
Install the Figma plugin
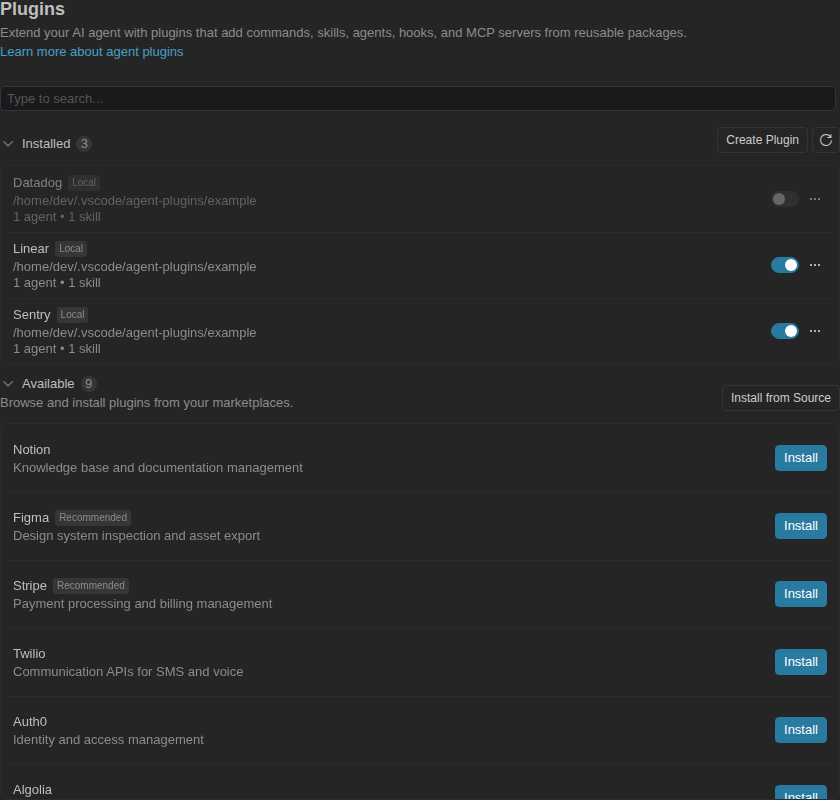[800, 526]
